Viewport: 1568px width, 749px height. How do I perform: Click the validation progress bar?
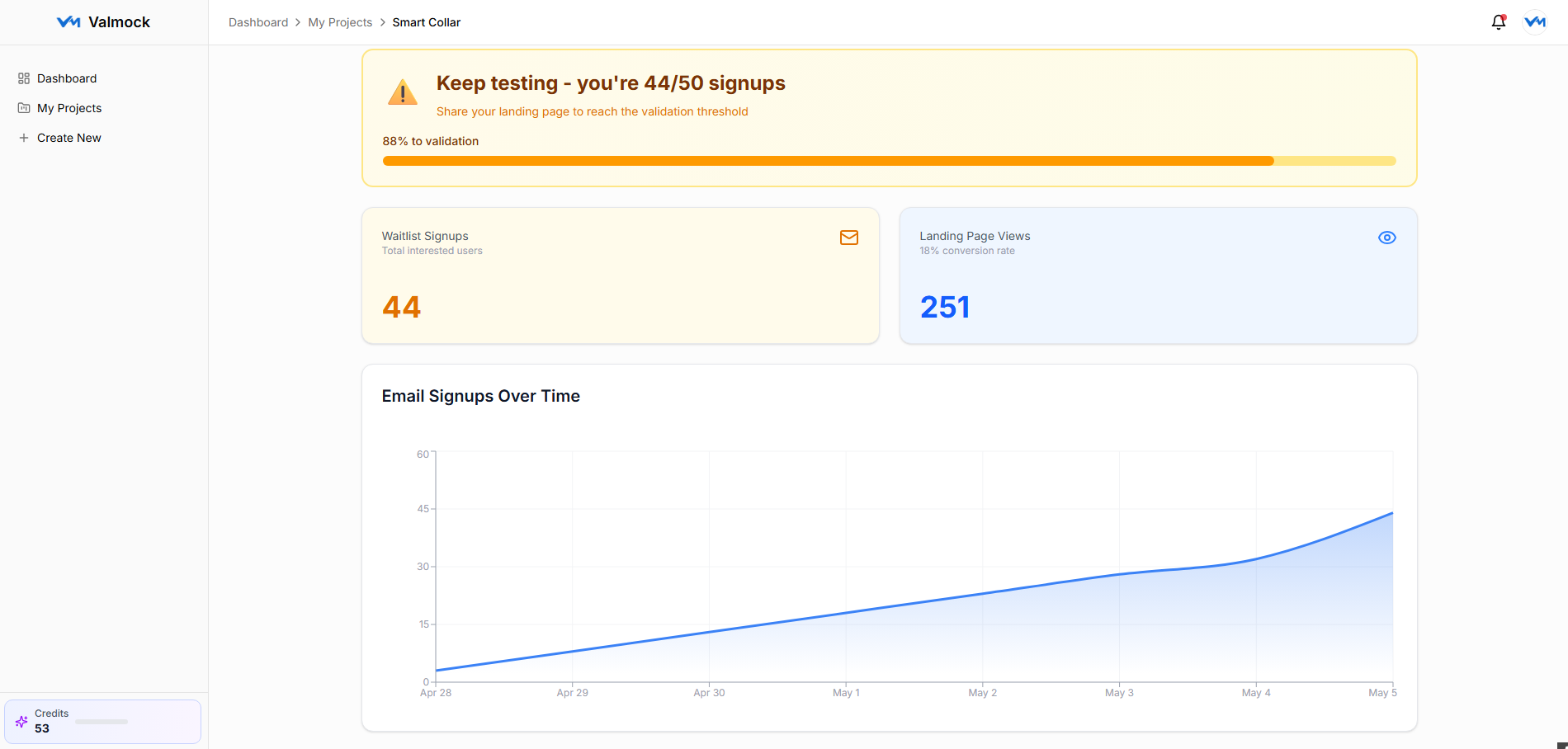(x=889, y=161)
